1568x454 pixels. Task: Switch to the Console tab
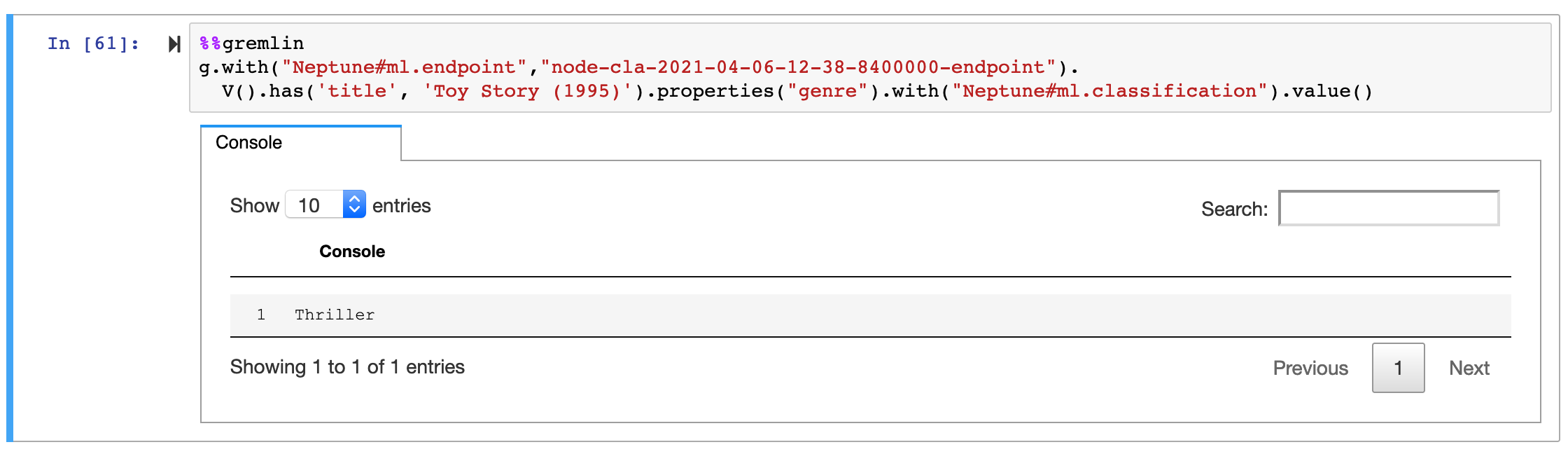(x=248, y=142)
